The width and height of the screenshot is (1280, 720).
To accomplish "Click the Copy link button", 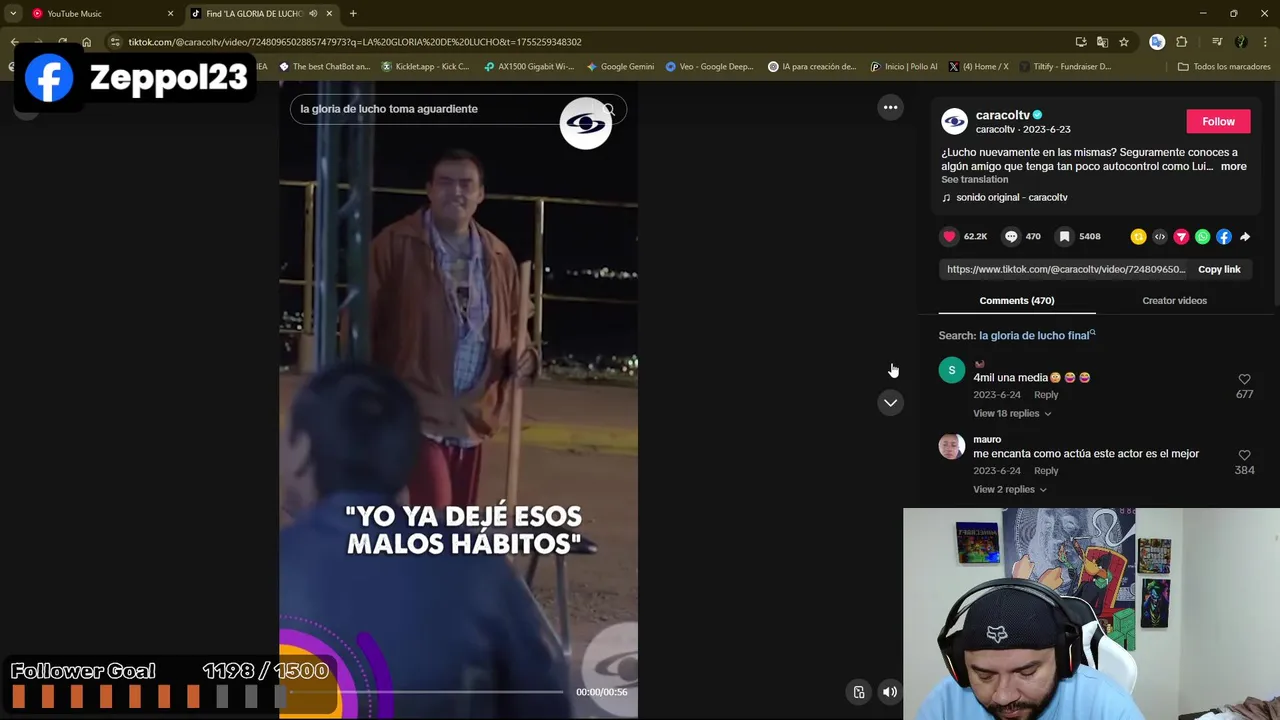I will (x=1219, y=269).
